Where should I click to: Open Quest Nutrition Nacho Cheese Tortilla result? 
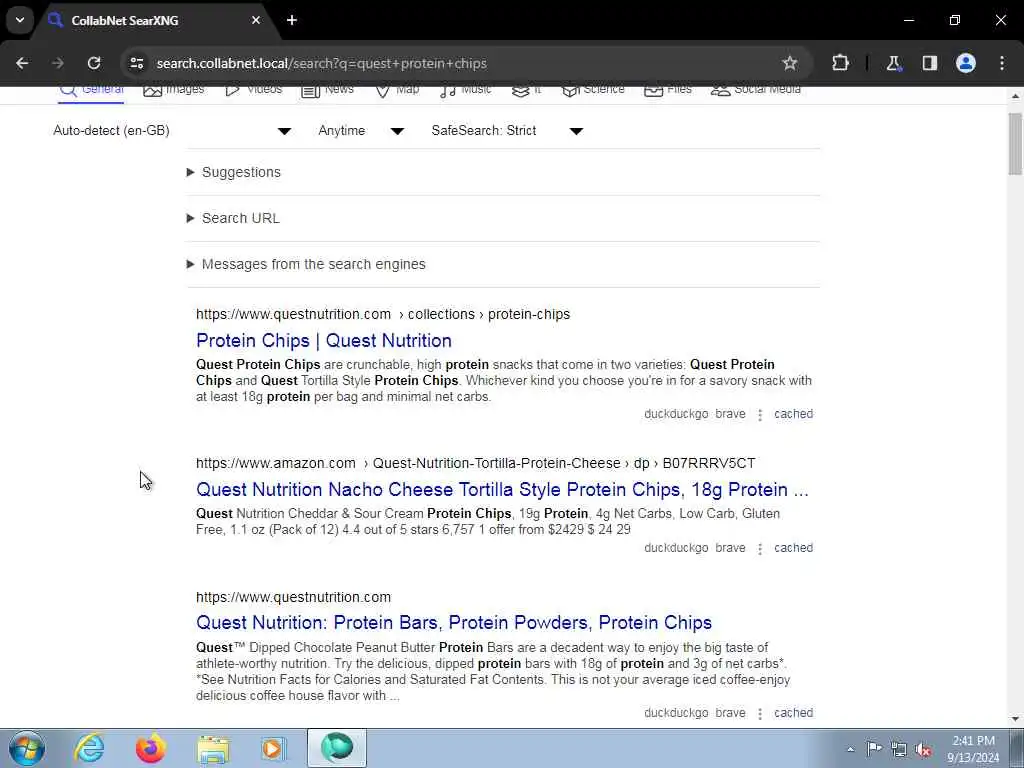click(502, 489)
